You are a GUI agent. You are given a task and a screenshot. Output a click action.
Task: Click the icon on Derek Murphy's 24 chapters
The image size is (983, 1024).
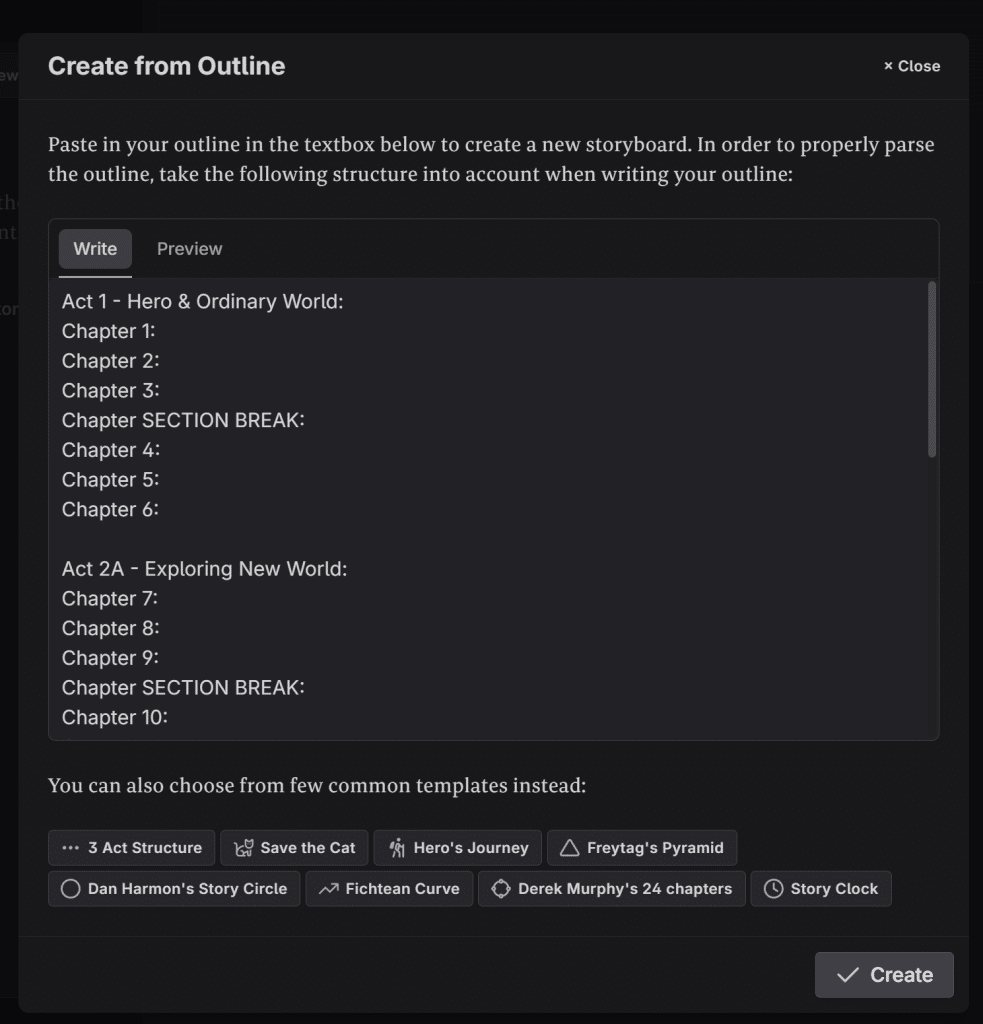(501, 889)
